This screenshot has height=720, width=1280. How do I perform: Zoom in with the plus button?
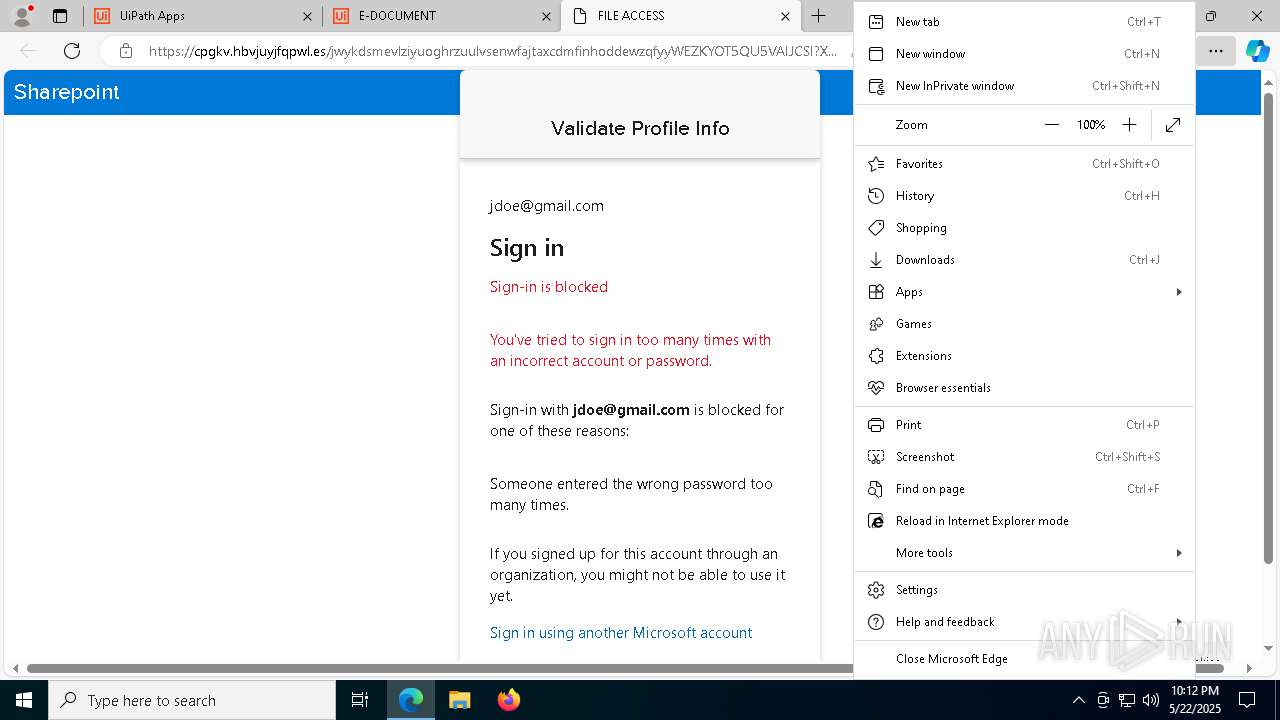(1129, 125)
